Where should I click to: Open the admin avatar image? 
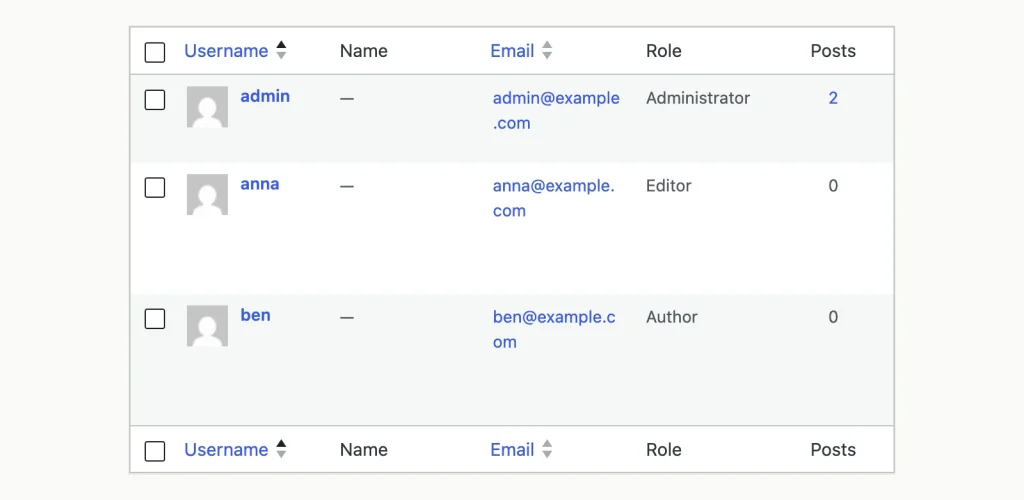click(x=208, y=106)
